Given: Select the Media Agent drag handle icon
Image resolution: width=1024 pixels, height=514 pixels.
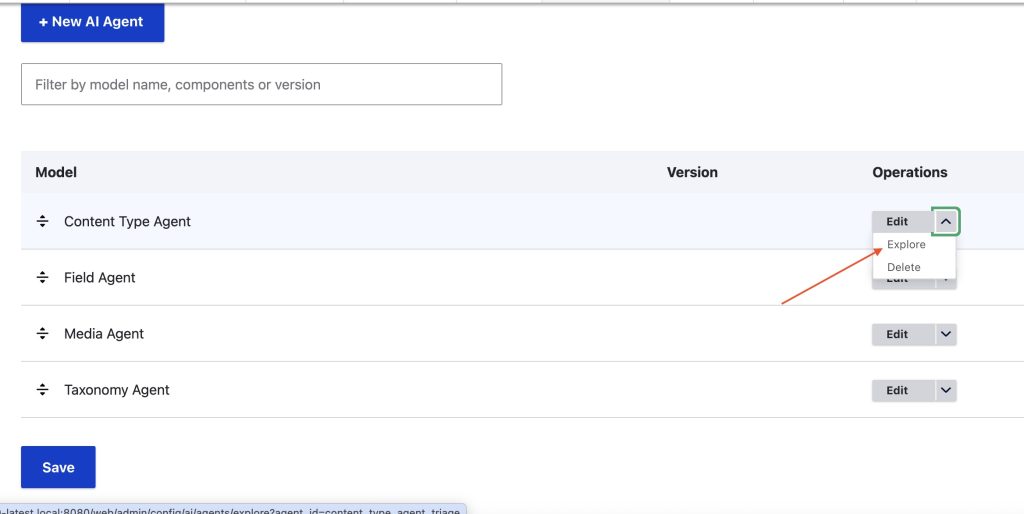Looking at the screenshot, I should point(42,334).
